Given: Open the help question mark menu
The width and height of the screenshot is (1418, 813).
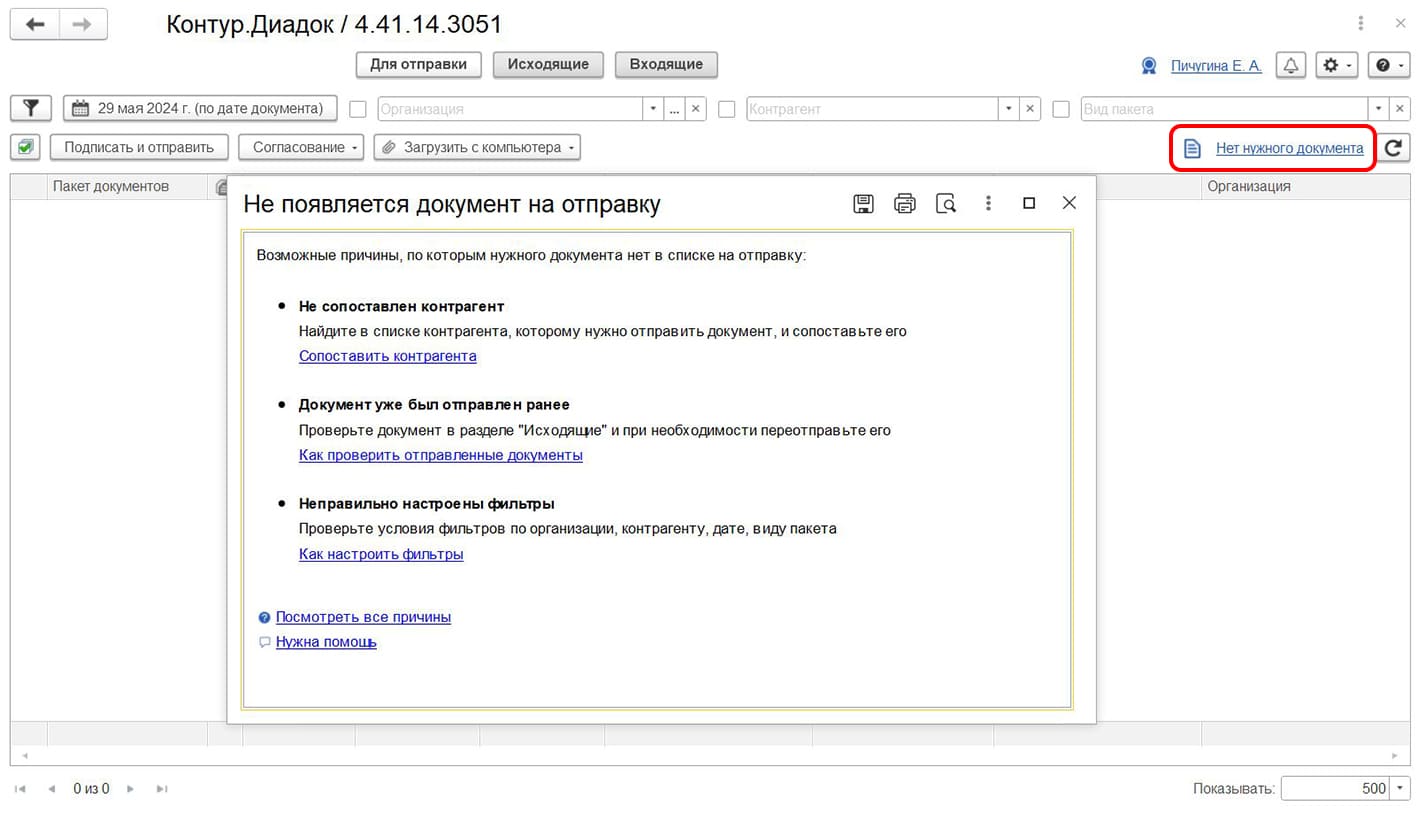Looking at the screenshot, I should 1388,65.
